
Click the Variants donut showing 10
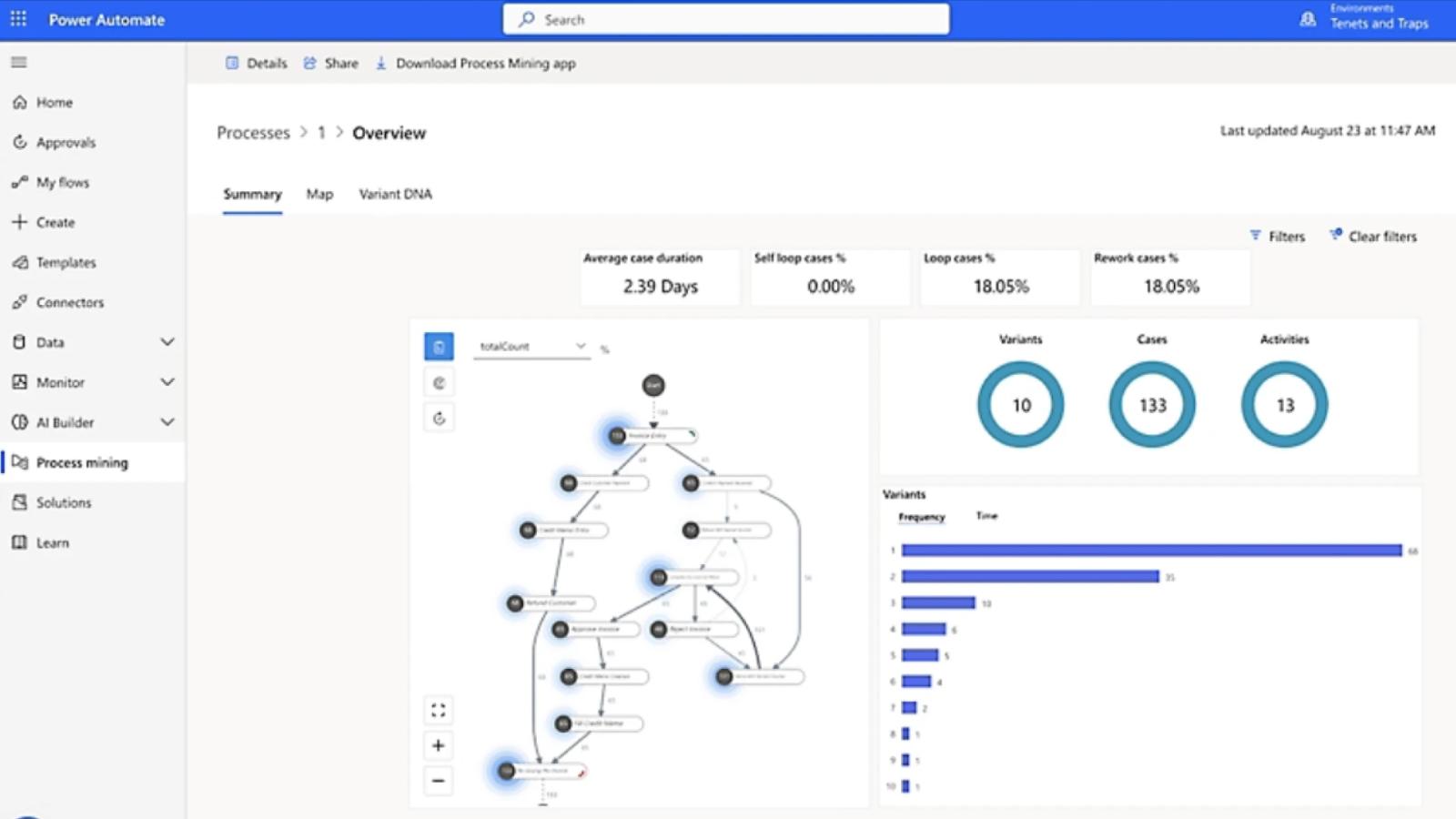1021,405
